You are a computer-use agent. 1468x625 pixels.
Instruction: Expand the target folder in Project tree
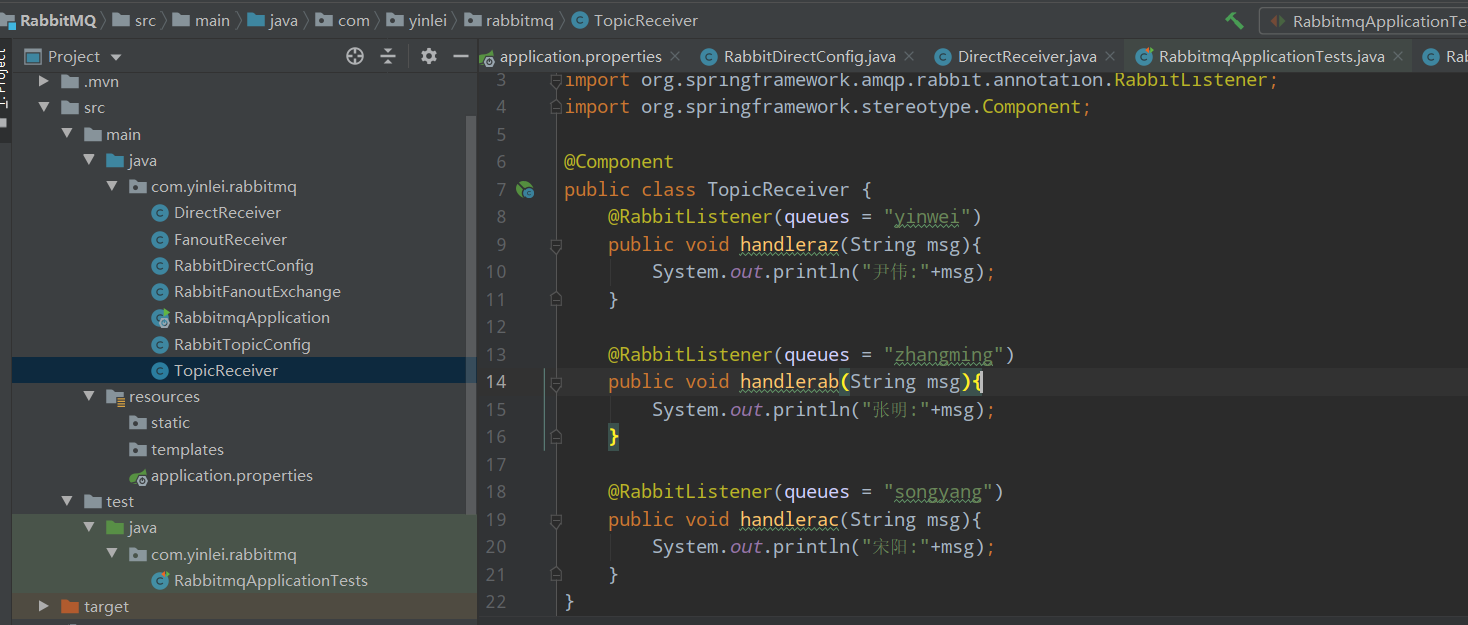pos(44,605)
